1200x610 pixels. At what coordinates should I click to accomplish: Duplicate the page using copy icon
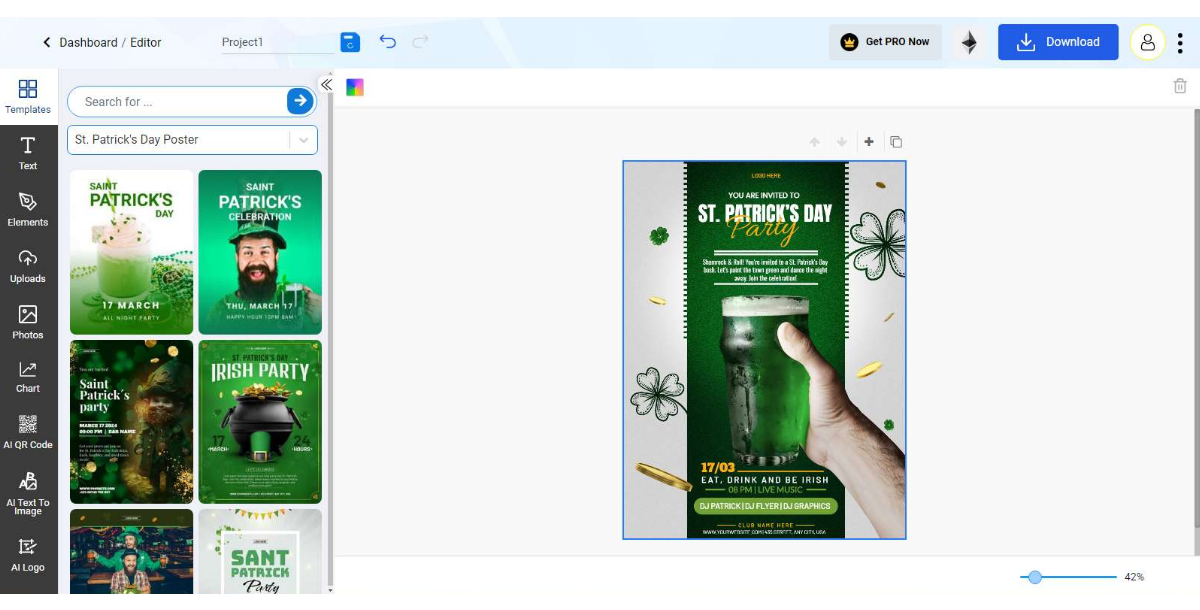[x=896, y=142]
